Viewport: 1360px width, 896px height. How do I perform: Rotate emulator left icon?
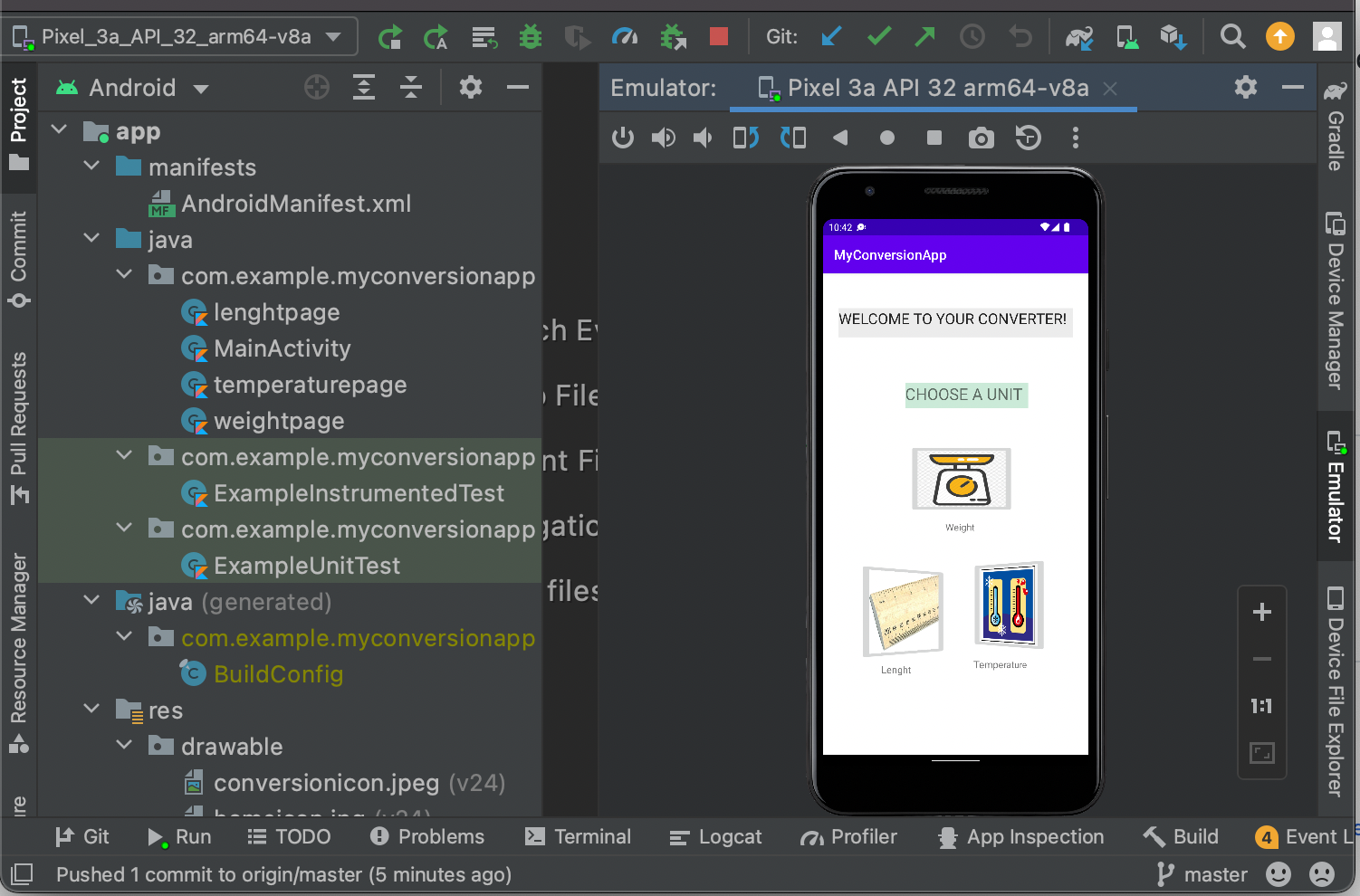click(746, 138)
